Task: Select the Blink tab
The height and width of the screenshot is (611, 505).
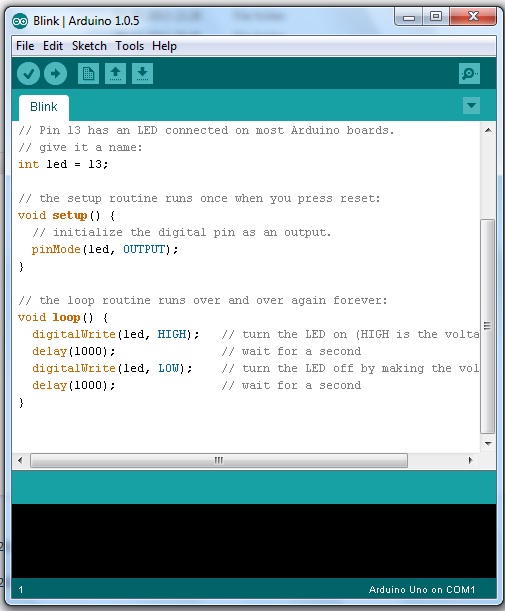Action: click(x=44, y=107)
